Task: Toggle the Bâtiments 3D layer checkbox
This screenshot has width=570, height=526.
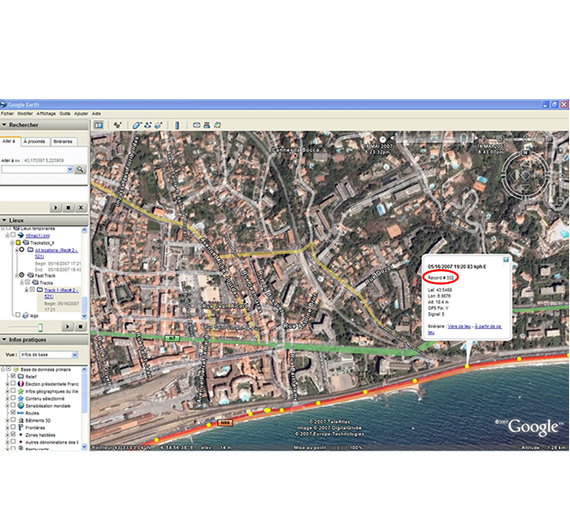Action: (13, 420)
